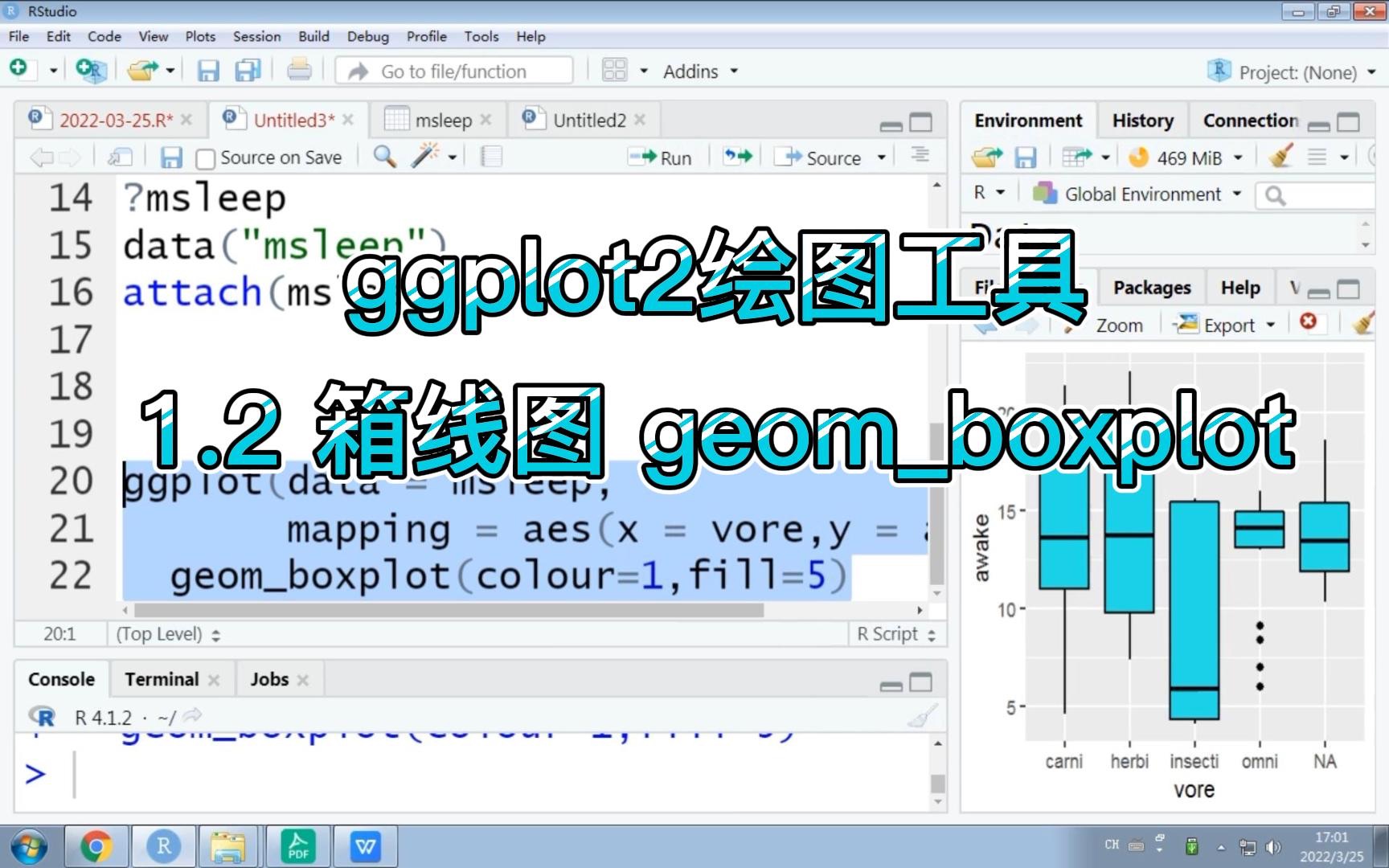Re-run the previous code region
The image size is (1389, 868).
point(736,157)
